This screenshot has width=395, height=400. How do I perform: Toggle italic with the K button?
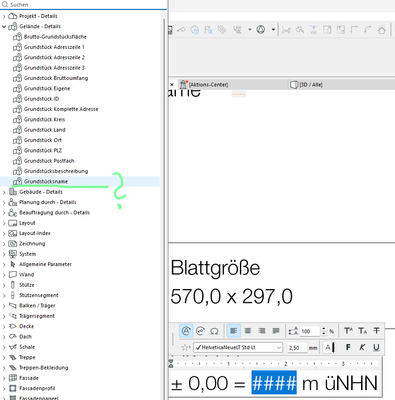click(x=362, y=348)
